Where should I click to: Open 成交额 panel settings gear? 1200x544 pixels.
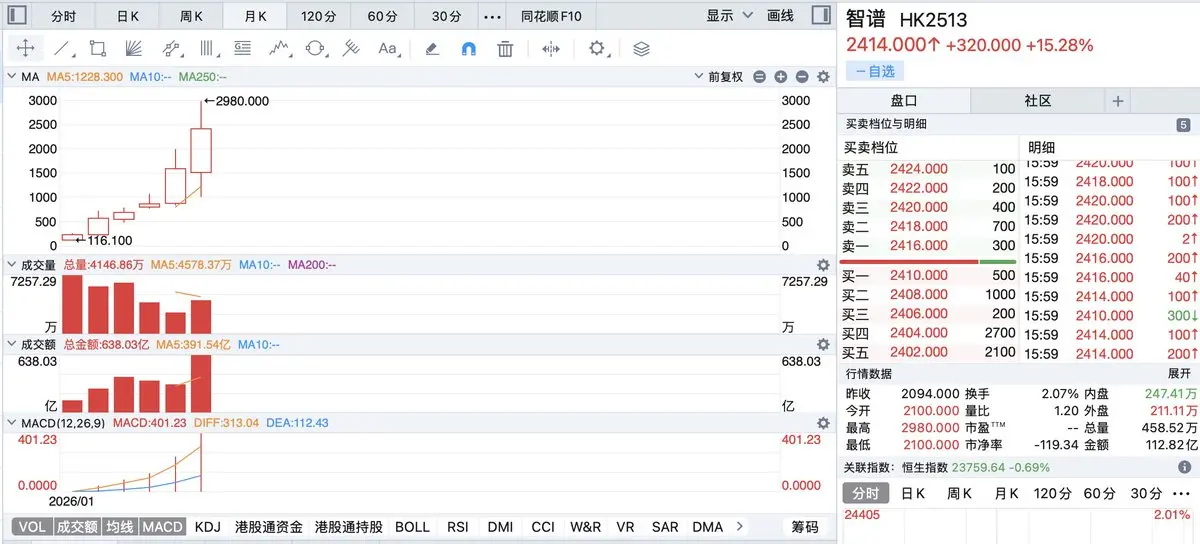[823, 344]
